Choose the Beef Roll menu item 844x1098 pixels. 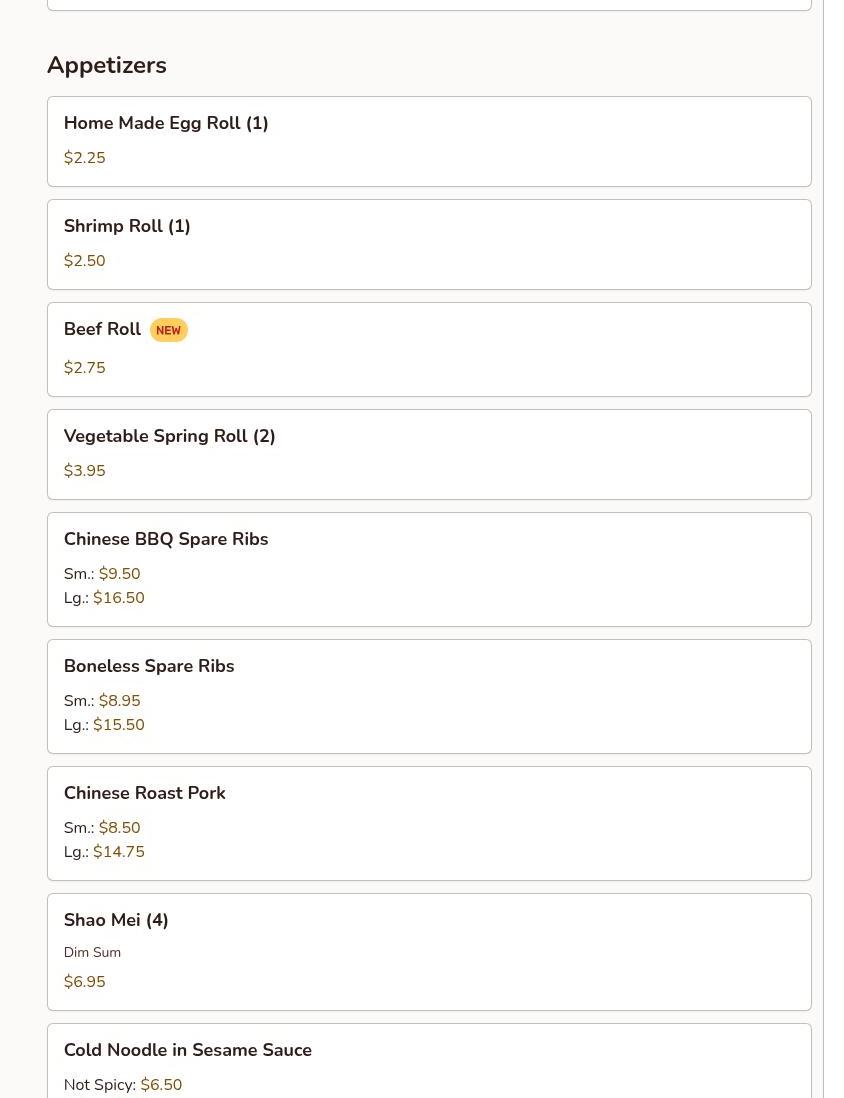(x=429, y=349)
